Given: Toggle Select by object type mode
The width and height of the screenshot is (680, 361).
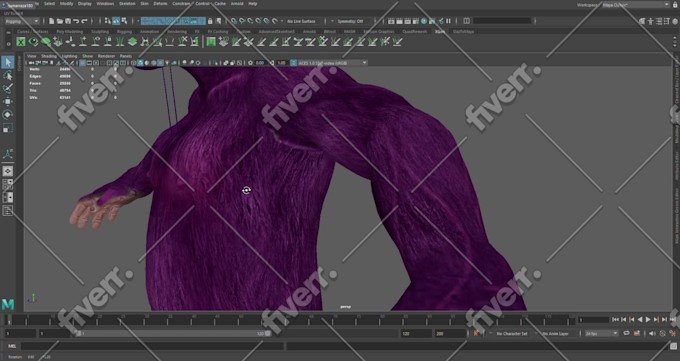Looking at the screenshot, I should pyautogui.click(x=116, y=21).
